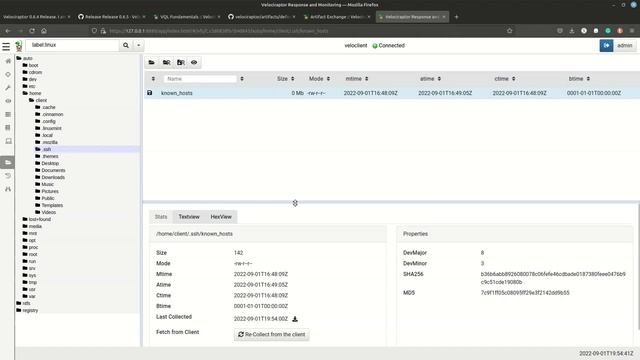Click the Firefox home button icon
The width and height of the screenshot is (640, 360).
(x=44, y=31)
